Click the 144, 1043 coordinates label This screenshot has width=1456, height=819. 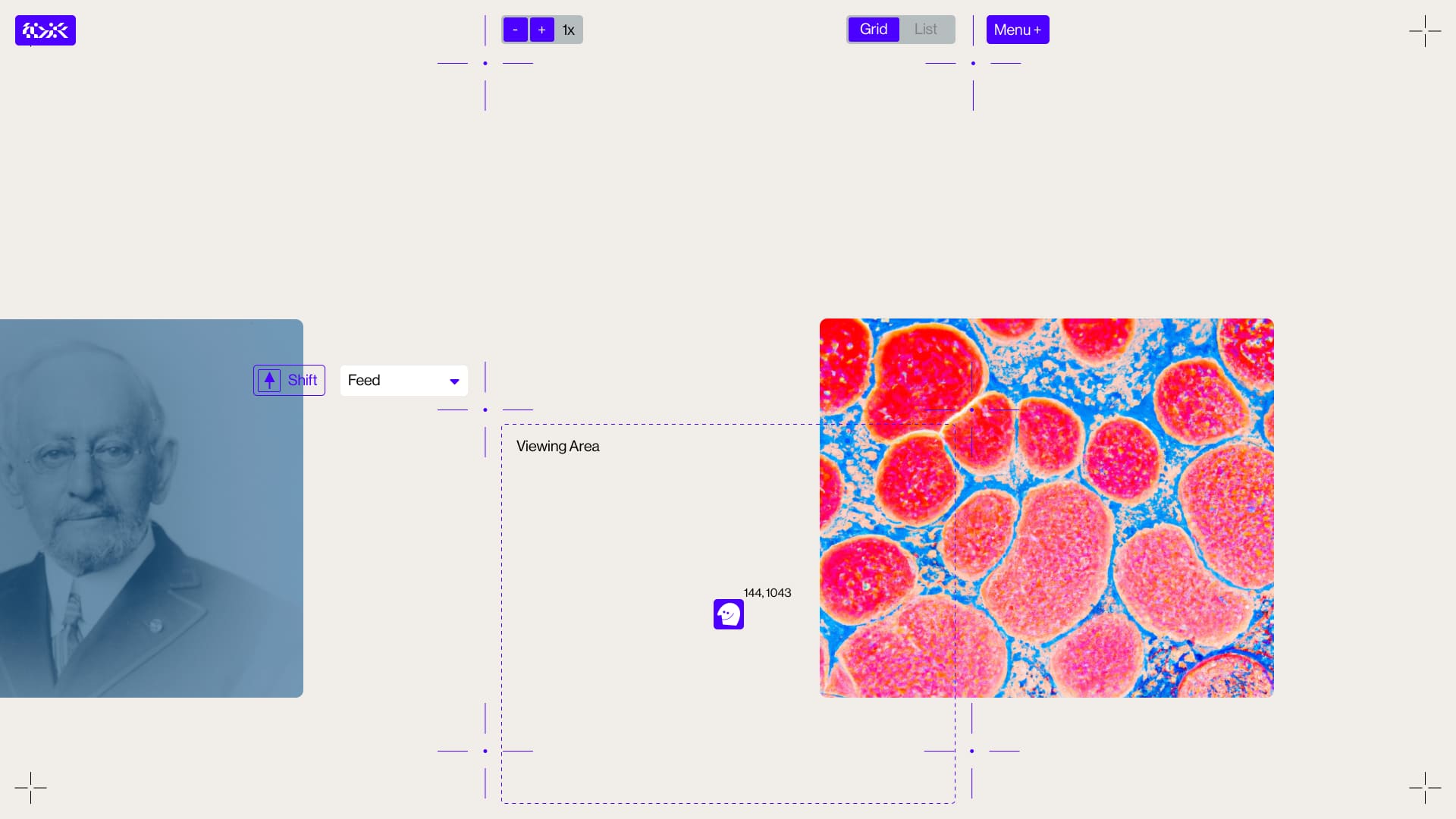pyautogui.click(x=767, y=593)
